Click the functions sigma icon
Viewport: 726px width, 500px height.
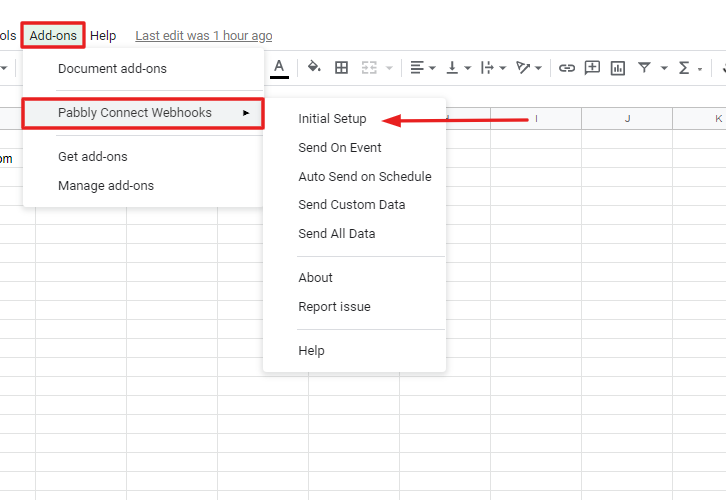(x=684, y=68)
